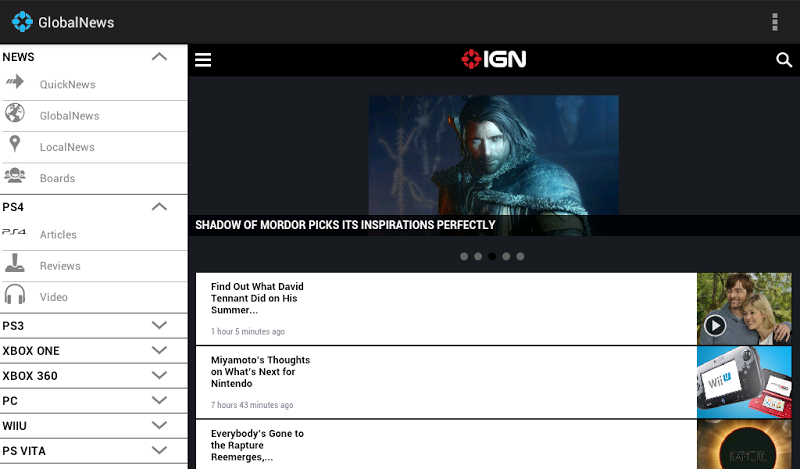This screenshot has height=469, width=800.
Task: Expand the XBOX 360 section
Action: [159, 375]
